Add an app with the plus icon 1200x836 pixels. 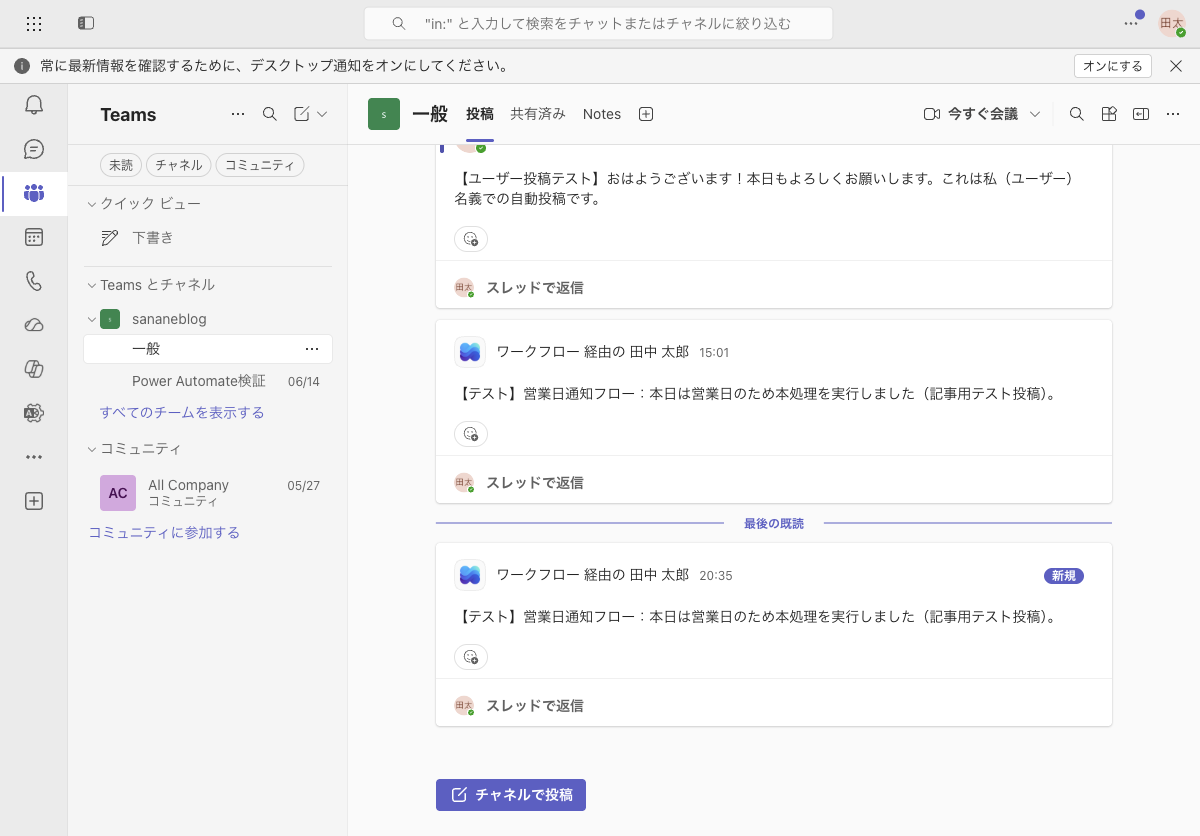point(34,501)
